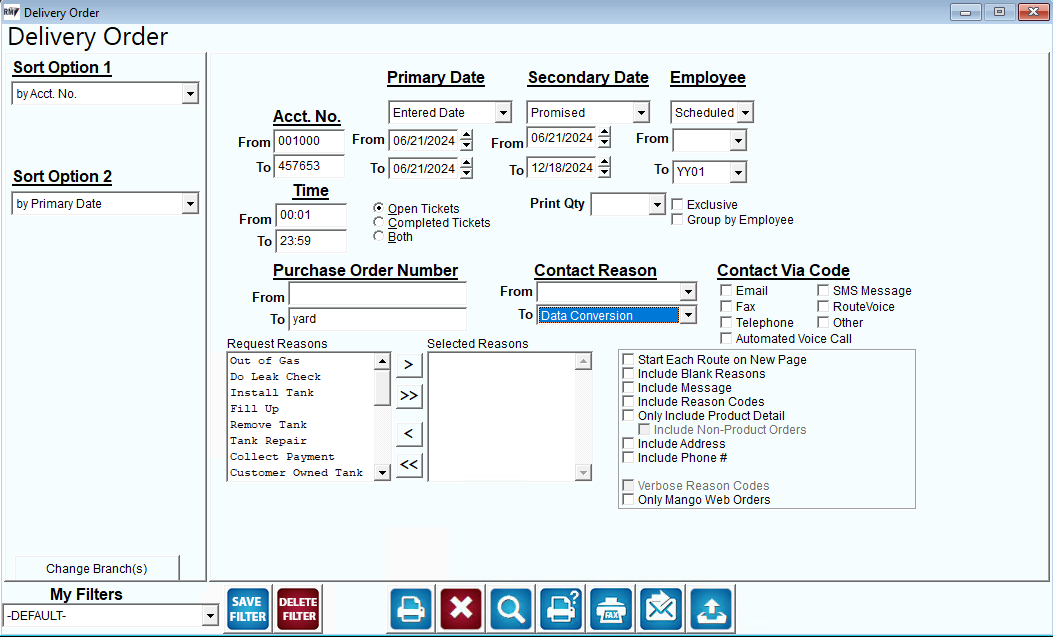Click the fax machine icon
The width and height of the screenshot is (1053, 639).
(x=611, y=609)
